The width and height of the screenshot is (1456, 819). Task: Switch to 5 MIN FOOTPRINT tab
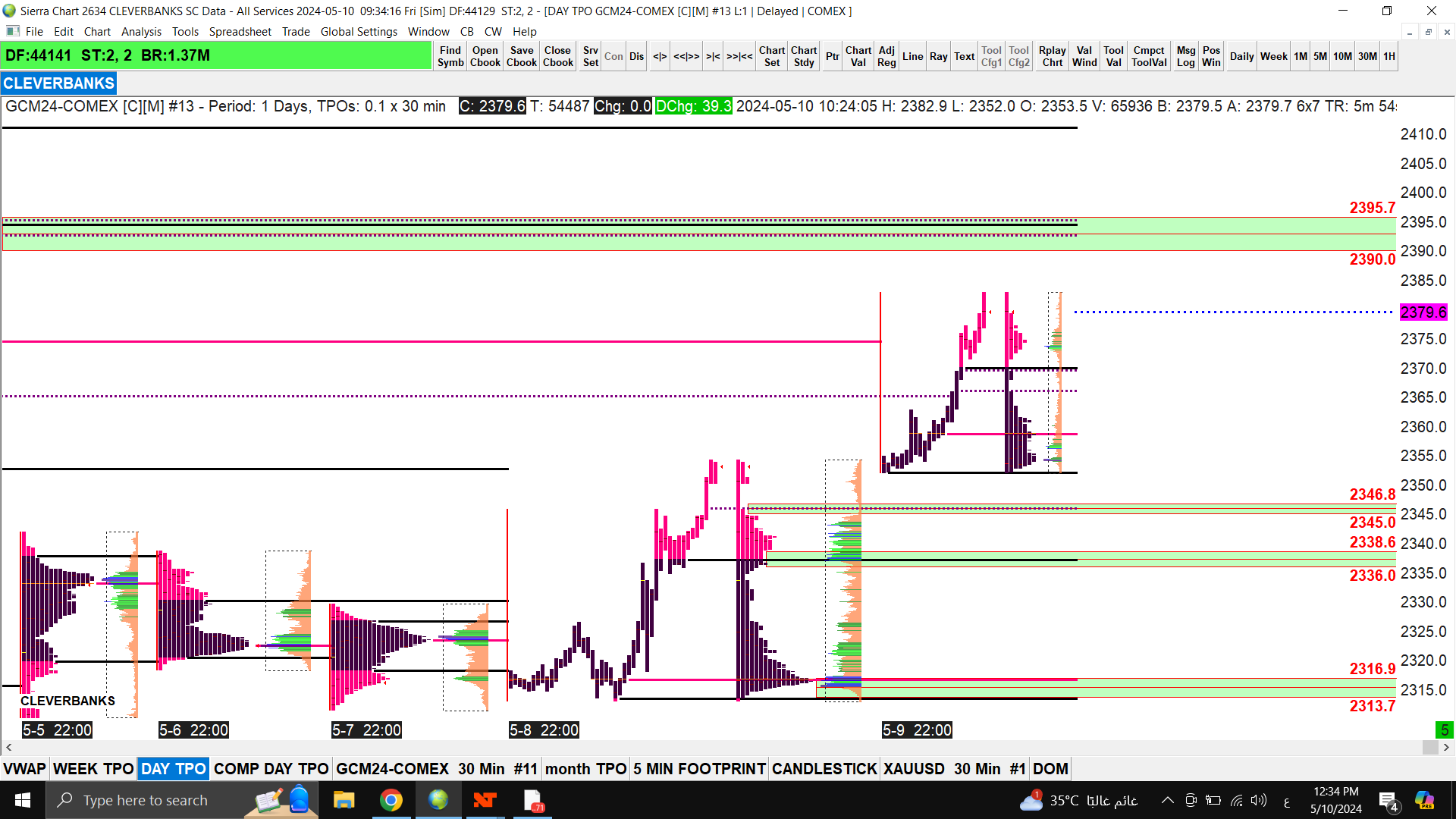click(x=699, y=769)
